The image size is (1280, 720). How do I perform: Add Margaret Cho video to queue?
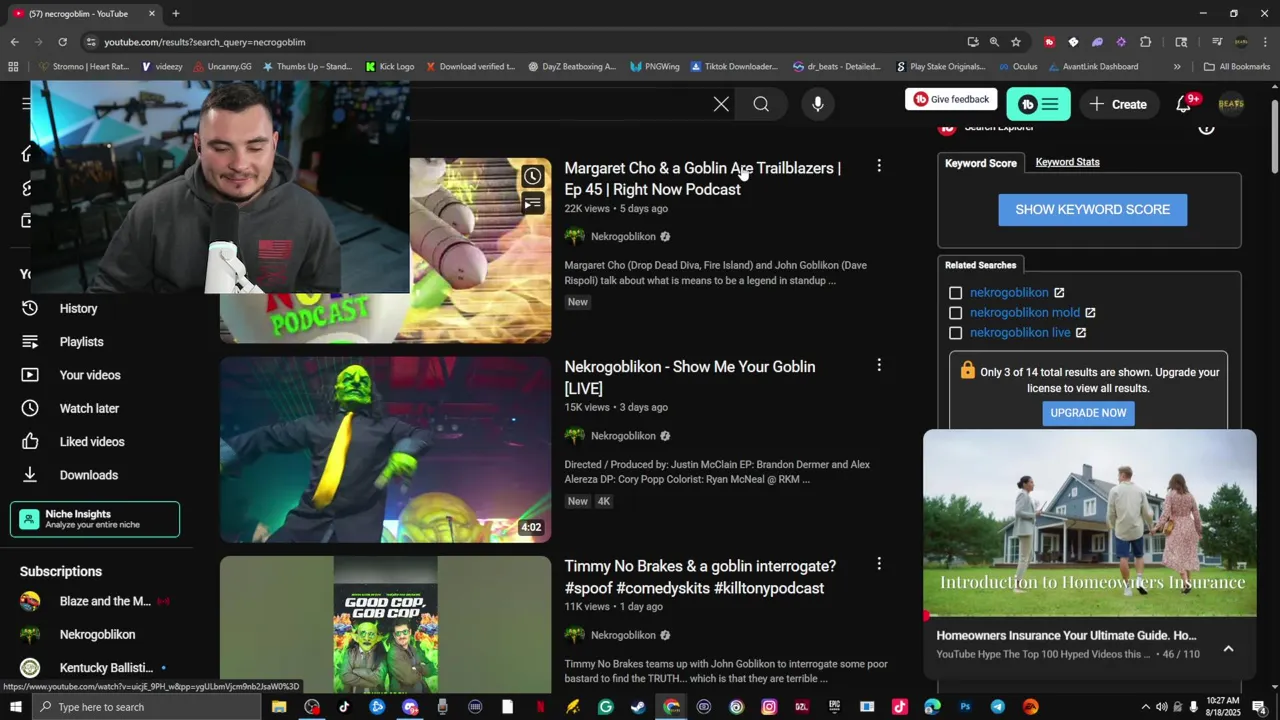[533, 204]
